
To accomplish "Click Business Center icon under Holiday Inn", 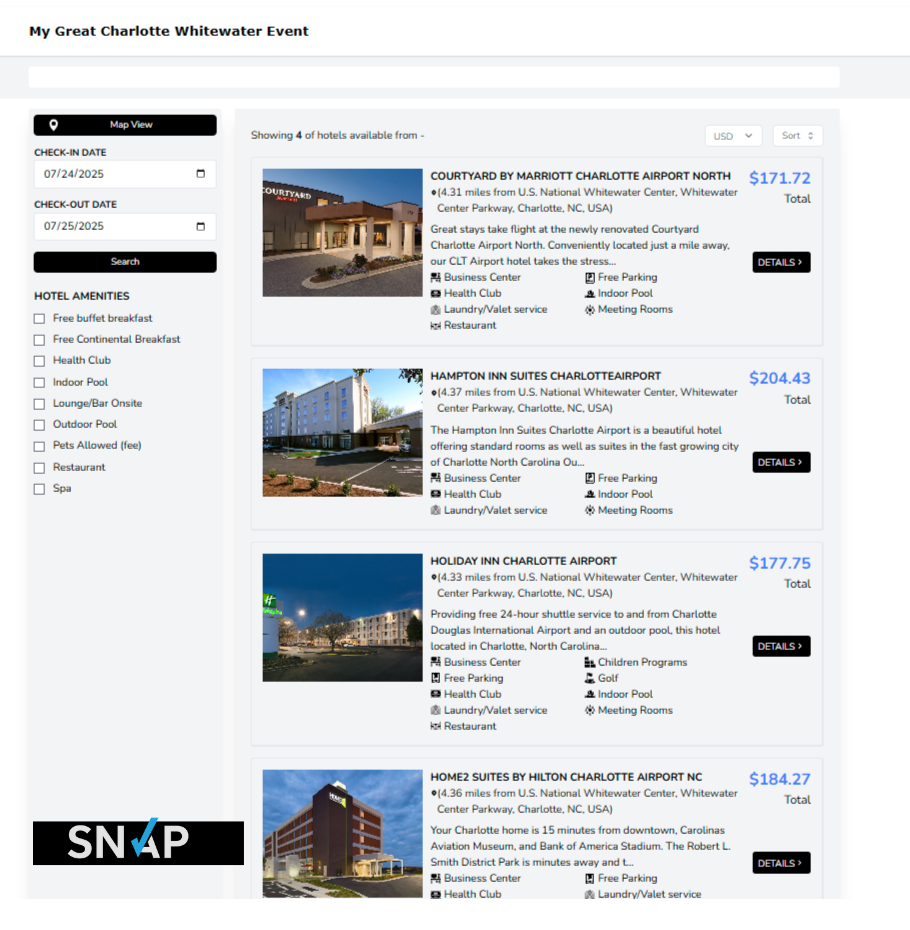I will pos(435,662).
